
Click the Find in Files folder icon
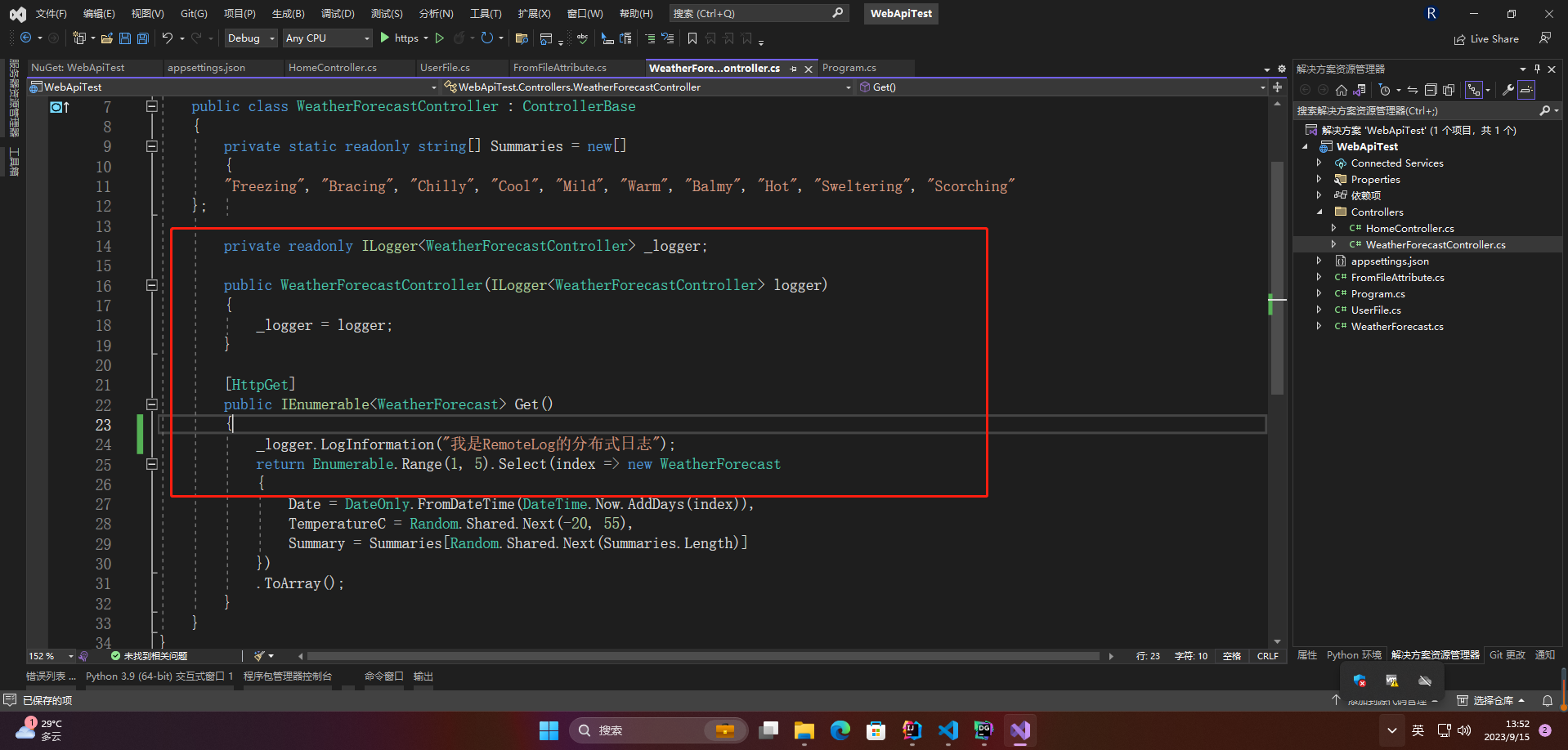coord(522,38)
